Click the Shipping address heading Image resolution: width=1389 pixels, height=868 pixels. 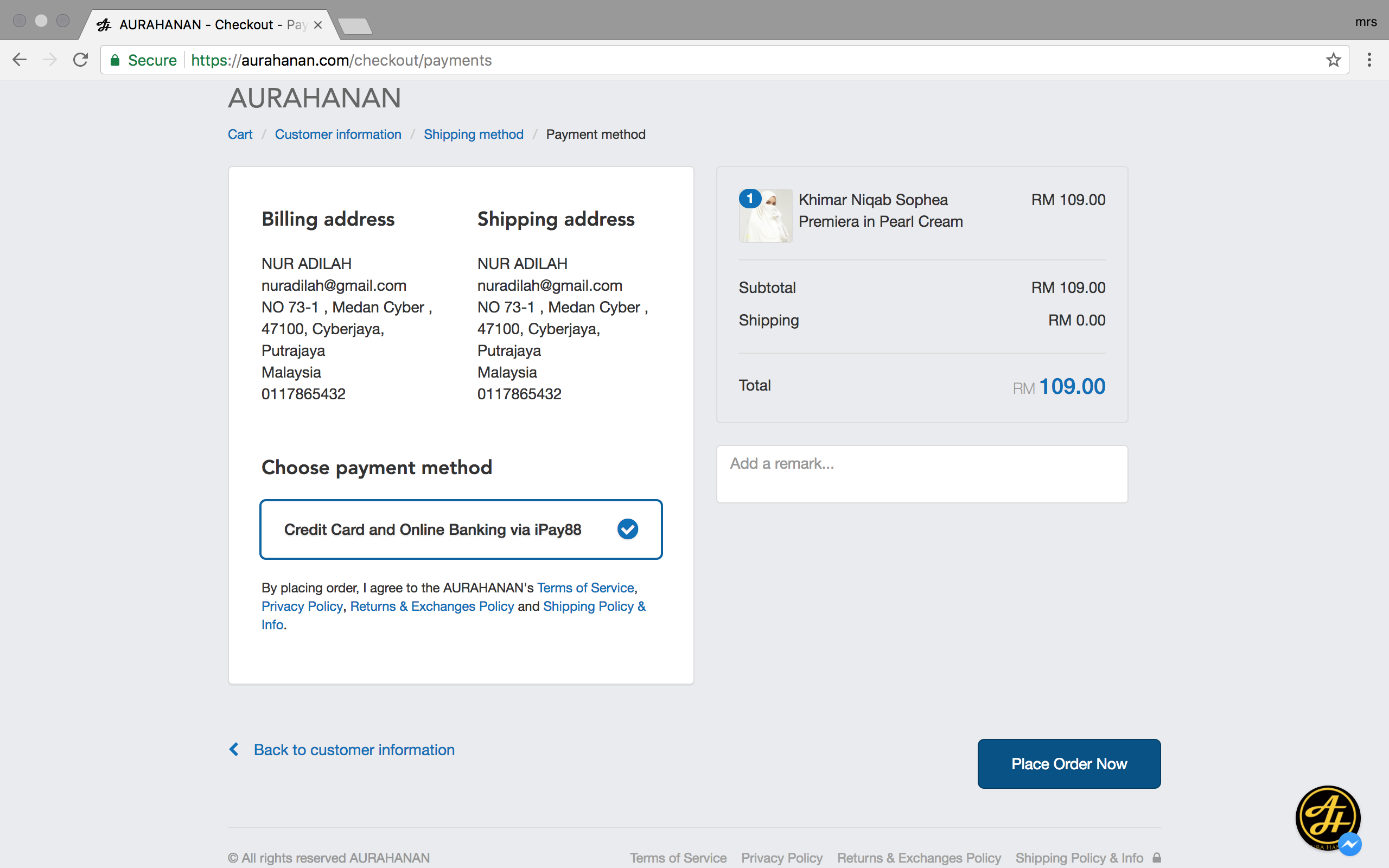556,219
